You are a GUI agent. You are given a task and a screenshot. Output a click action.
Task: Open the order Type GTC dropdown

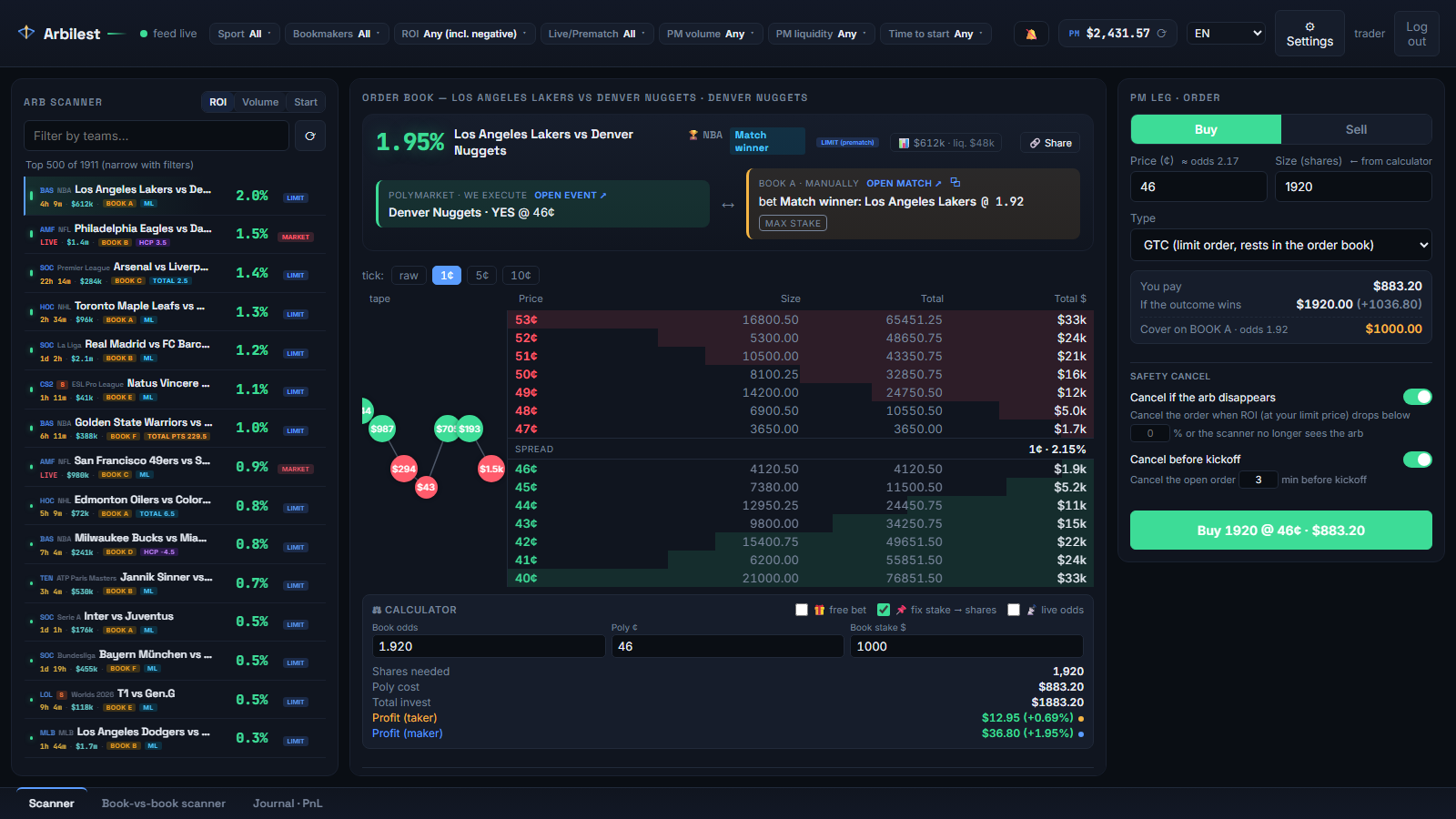pyautogui.click(x=1281, y=245)
